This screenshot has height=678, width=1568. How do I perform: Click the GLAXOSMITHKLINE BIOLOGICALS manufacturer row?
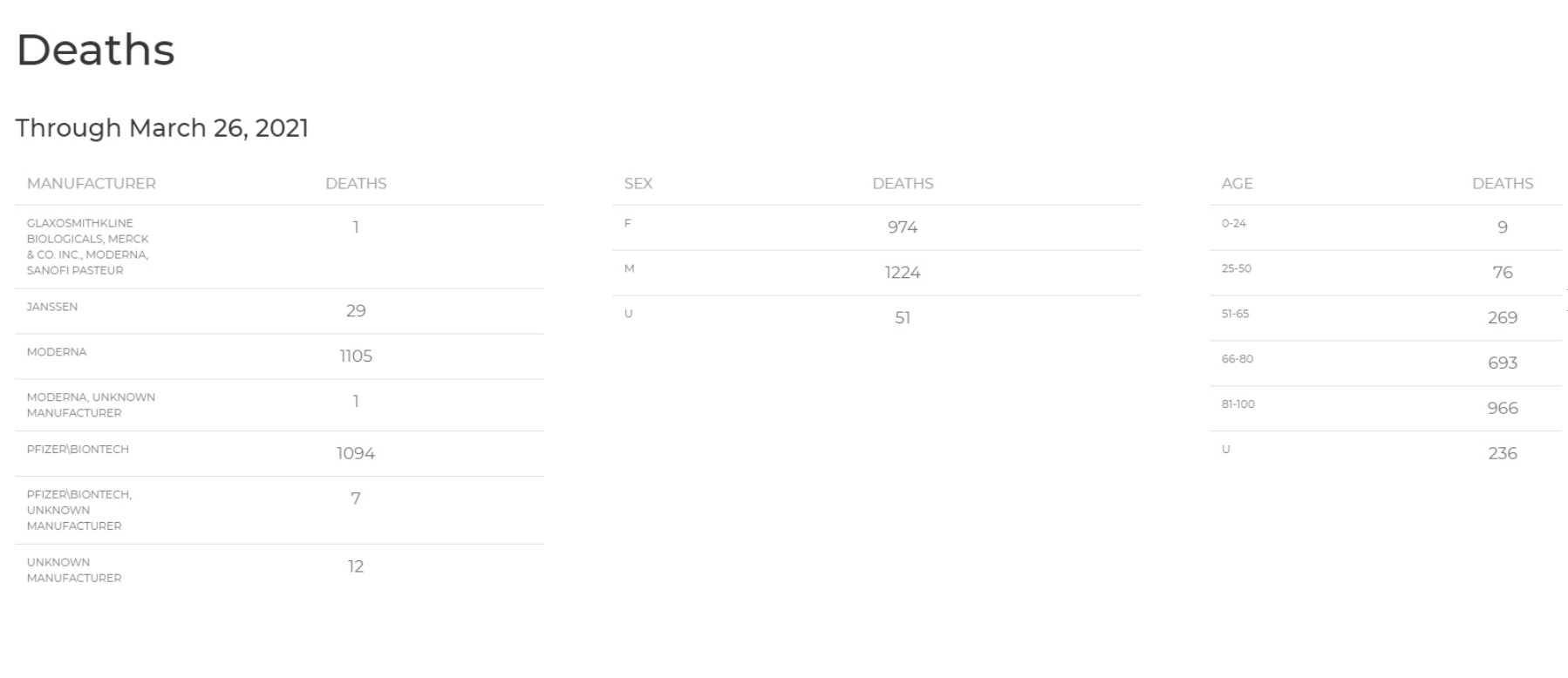point(279,247)
